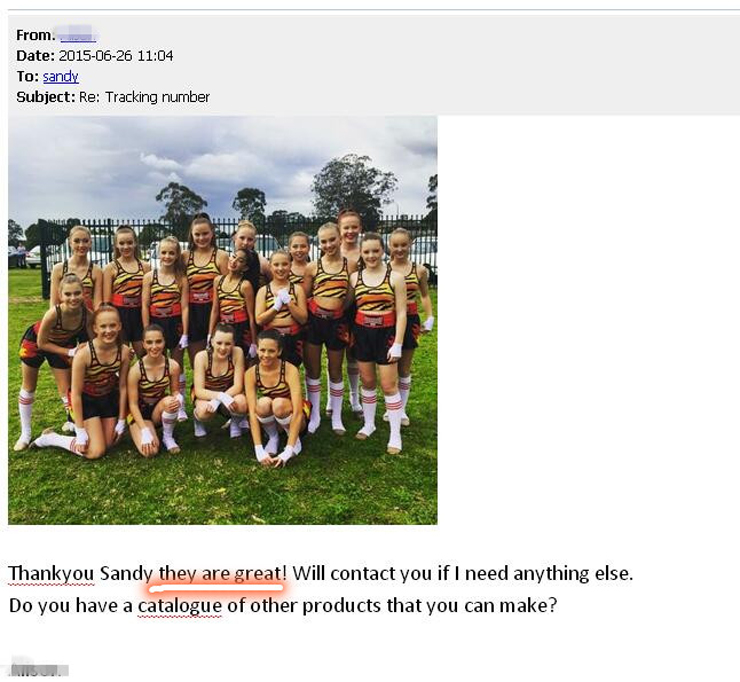Click the word "Sandy" in the message body
Viewport: 740px width, 682px height.
[126, 573]
